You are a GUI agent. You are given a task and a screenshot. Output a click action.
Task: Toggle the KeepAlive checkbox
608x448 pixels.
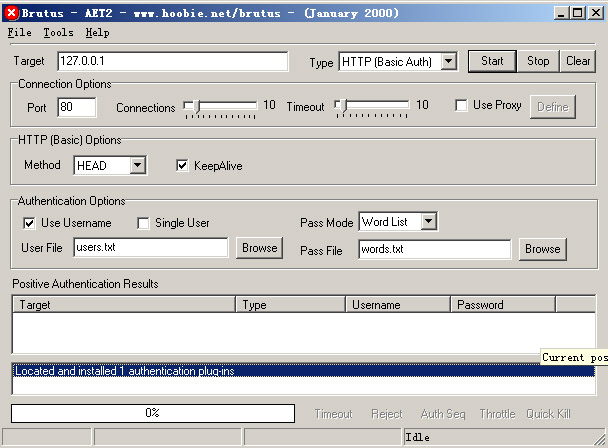[x=182, y=166]
